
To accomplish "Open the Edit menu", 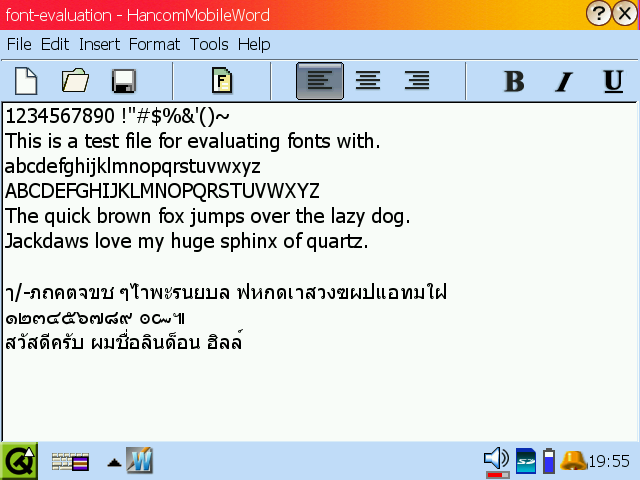I will (x=55, y=44).
